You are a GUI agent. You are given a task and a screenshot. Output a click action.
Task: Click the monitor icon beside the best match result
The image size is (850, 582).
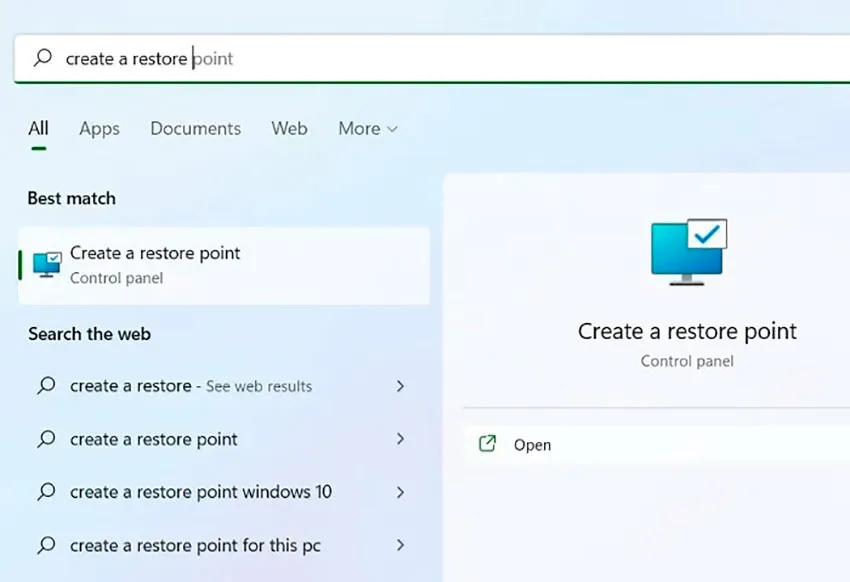(x=47, y=264)
